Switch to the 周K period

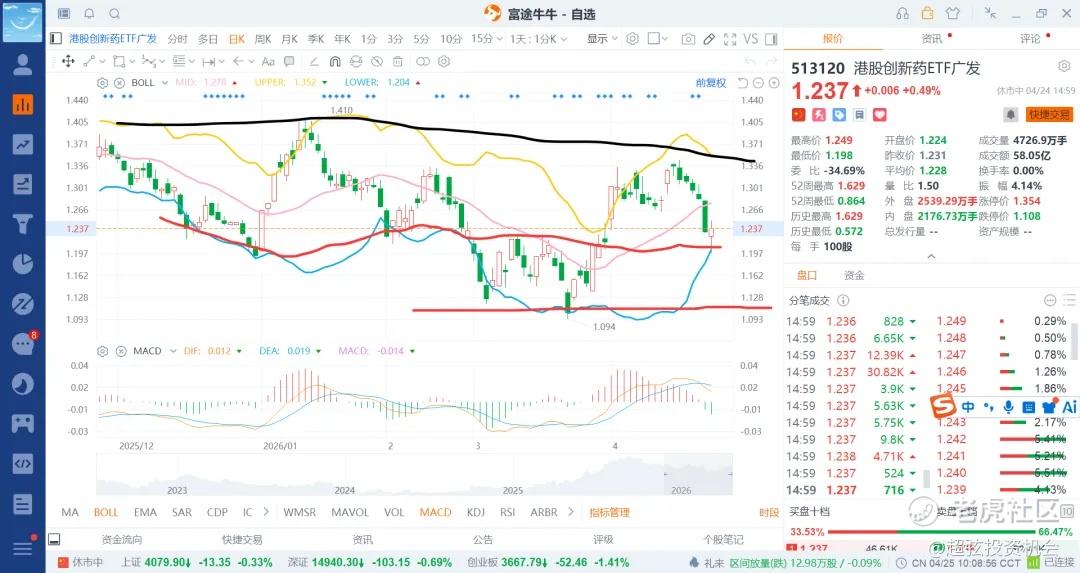(263, 39)
